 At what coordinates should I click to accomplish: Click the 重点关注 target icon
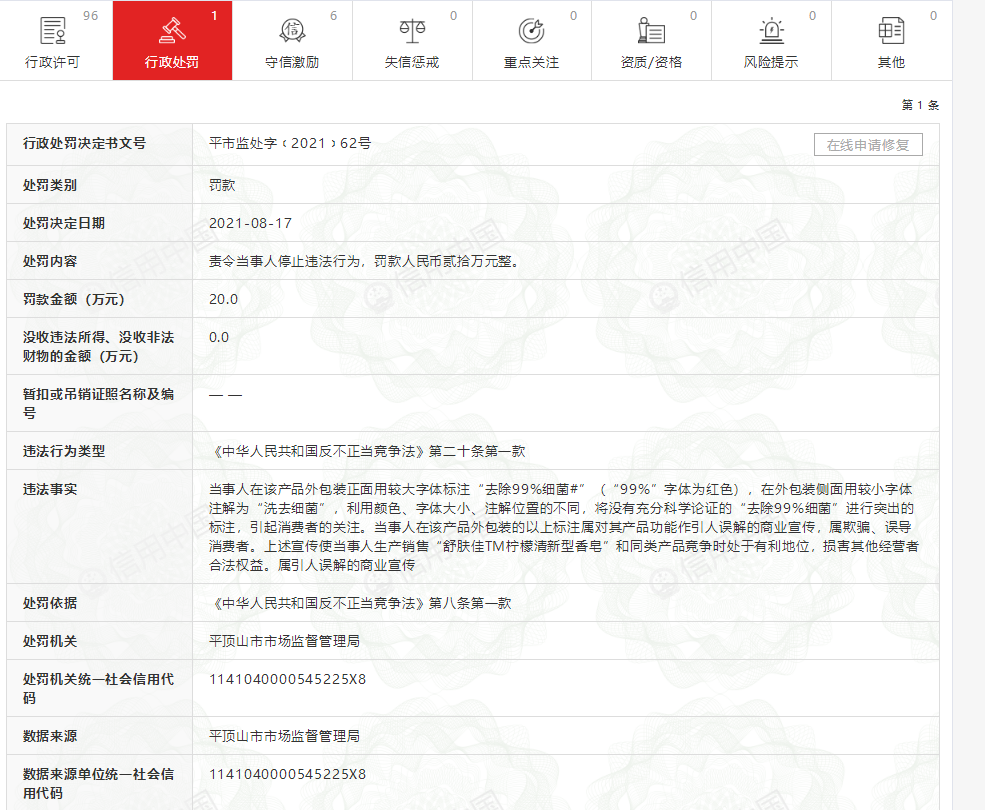[x=531, y=31]
